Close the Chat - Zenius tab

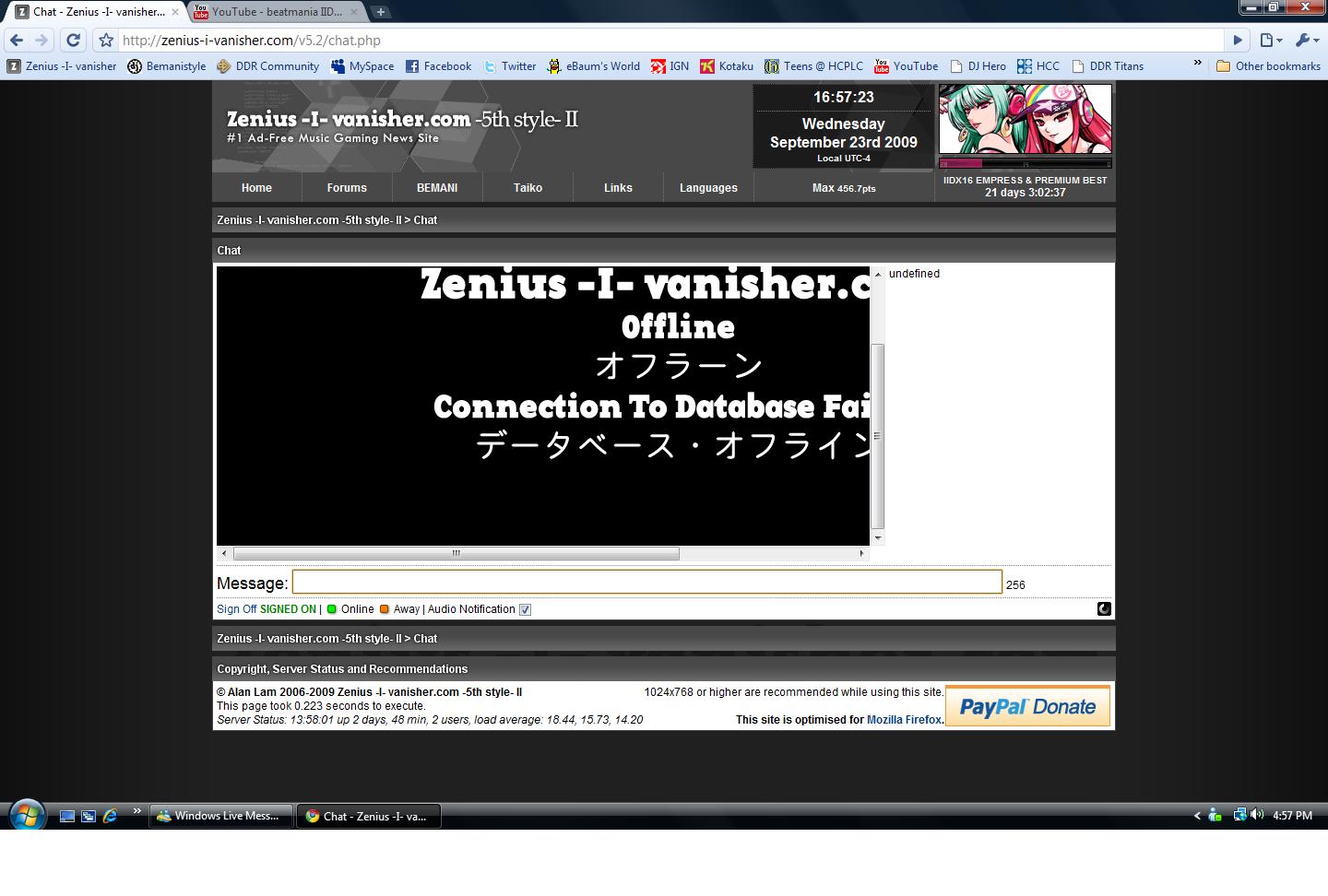[175, 12]
